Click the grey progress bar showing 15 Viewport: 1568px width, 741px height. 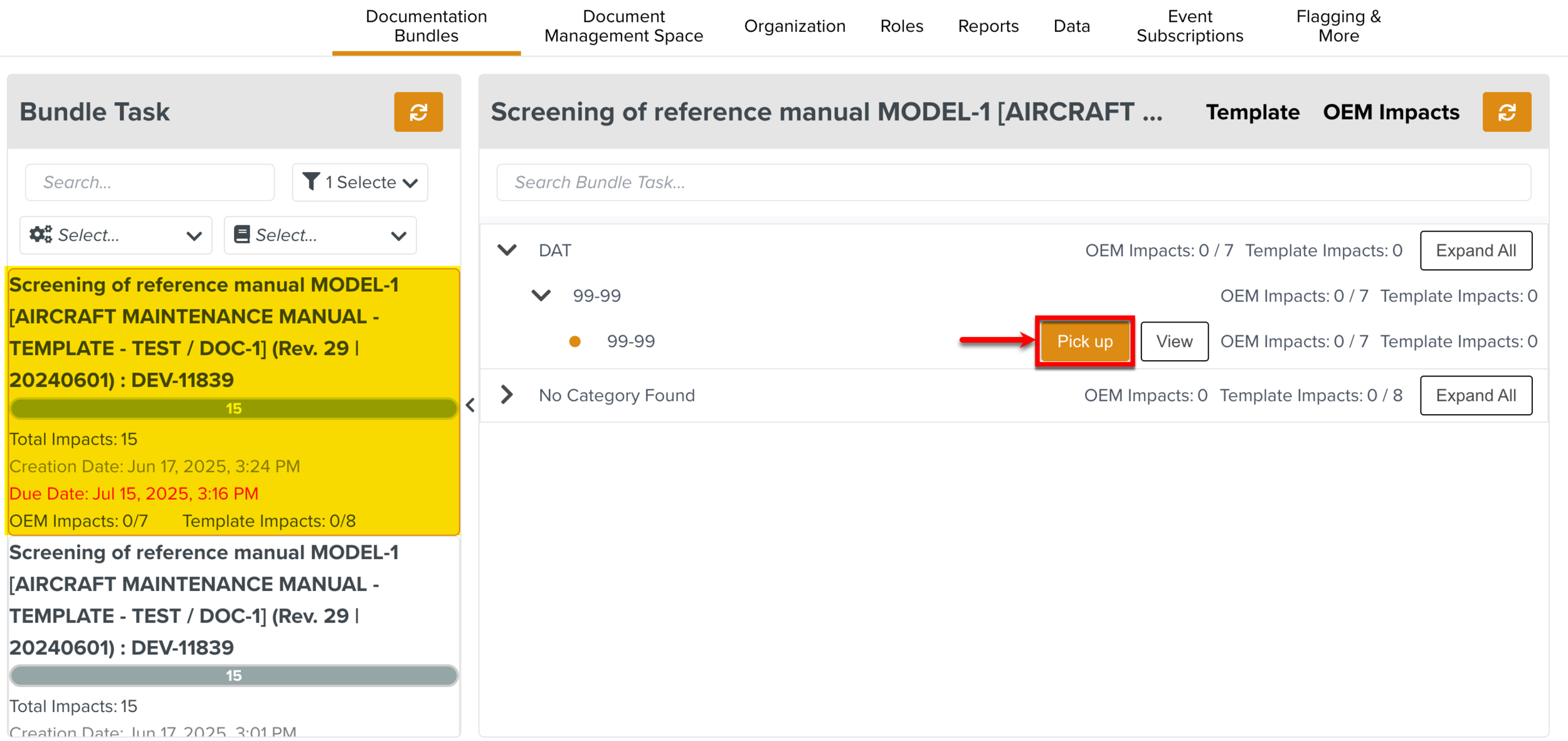click(x=233, y=676)
